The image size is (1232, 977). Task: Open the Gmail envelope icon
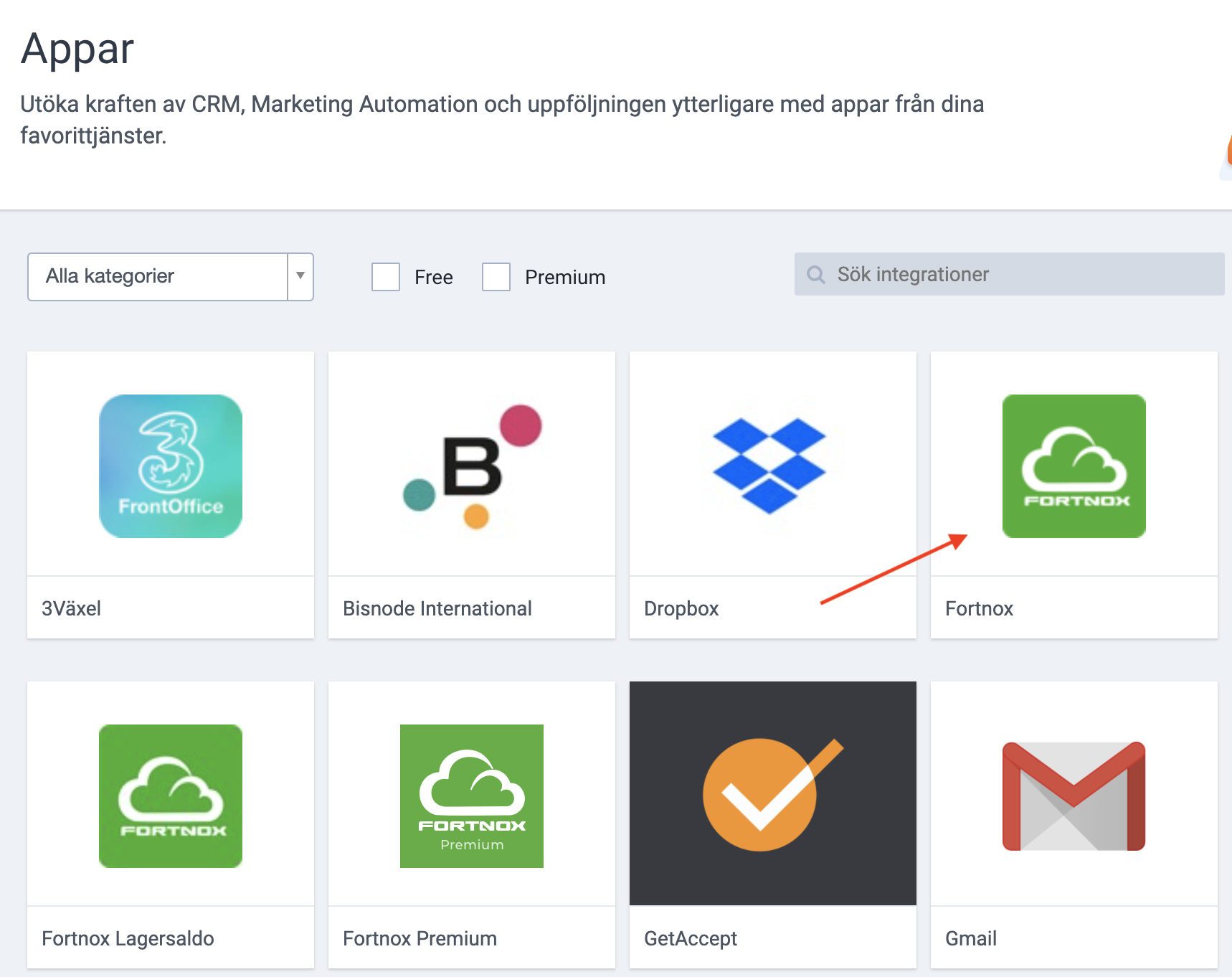(1074, 796)
